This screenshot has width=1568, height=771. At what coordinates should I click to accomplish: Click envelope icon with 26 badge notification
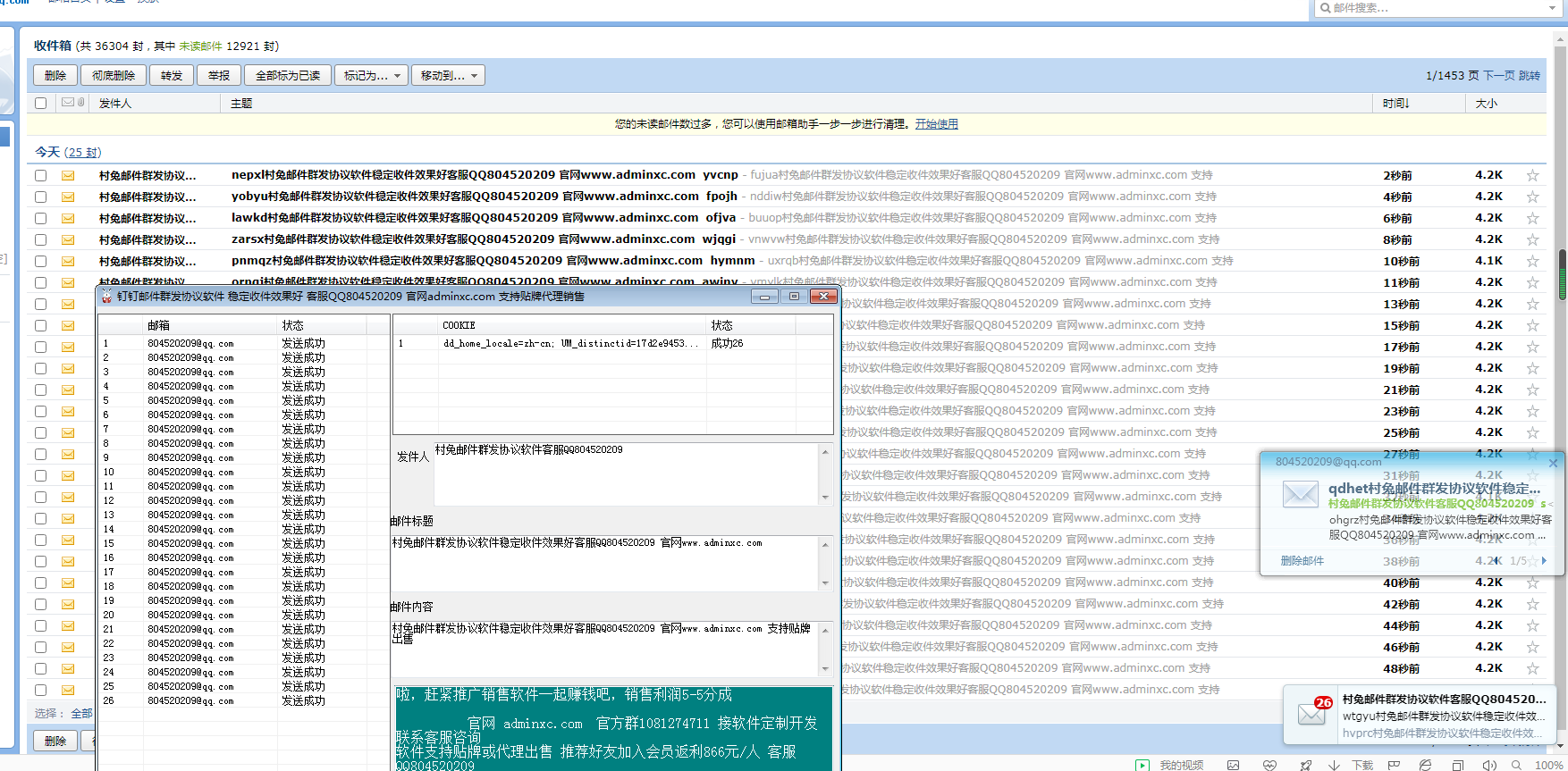[1312, 713]
